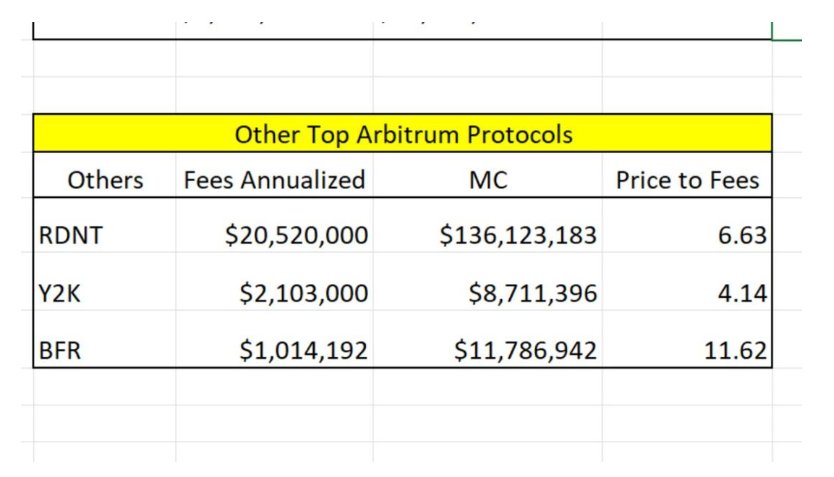Select the Fees Annualized header cell
Image resolution: width=834 pixels, height=477 pixels.
coord(274,175)
